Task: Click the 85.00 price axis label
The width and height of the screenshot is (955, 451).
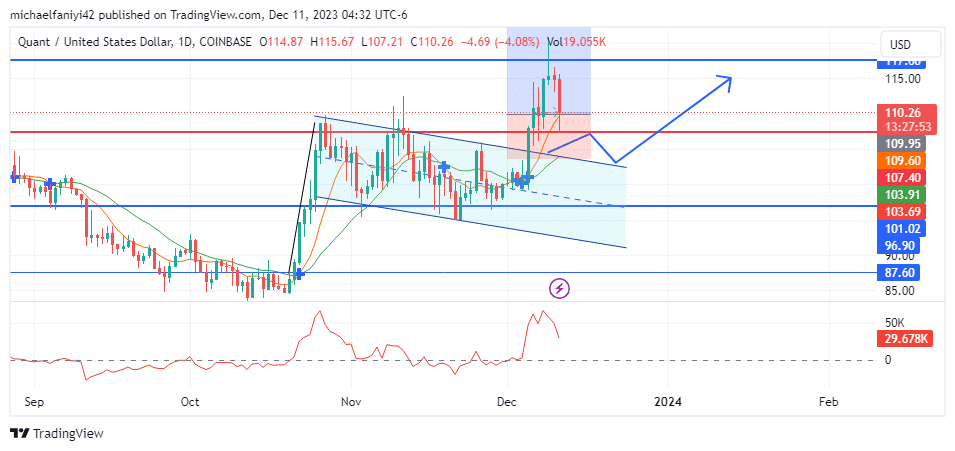Action: coord(900,291)
